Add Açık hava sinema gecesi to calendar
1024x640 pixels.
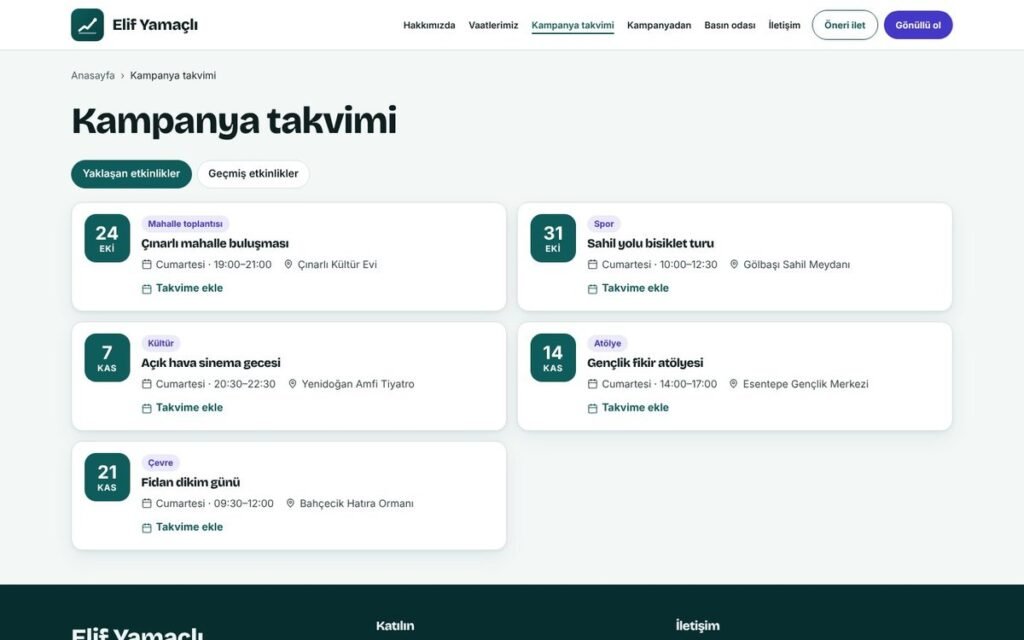pos(183,408)
